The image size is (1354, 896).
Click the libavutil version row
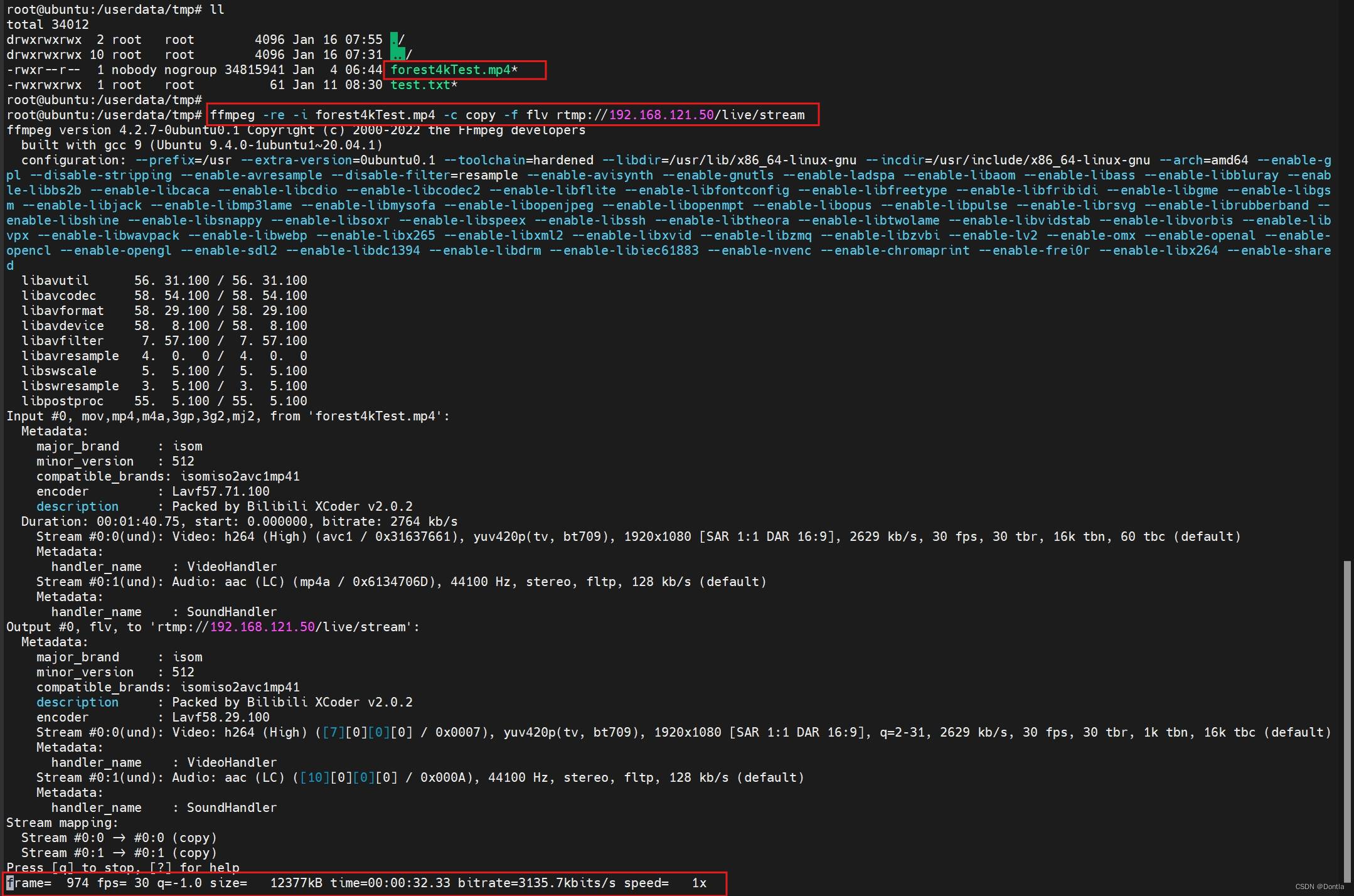pyautogui.click(x=164, y=280)
